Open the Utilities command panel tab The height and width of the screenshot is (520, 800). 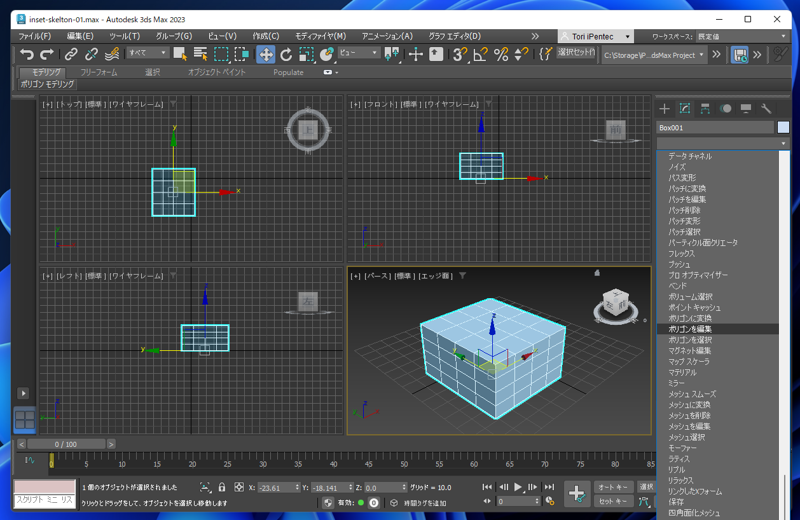point(766,109)
